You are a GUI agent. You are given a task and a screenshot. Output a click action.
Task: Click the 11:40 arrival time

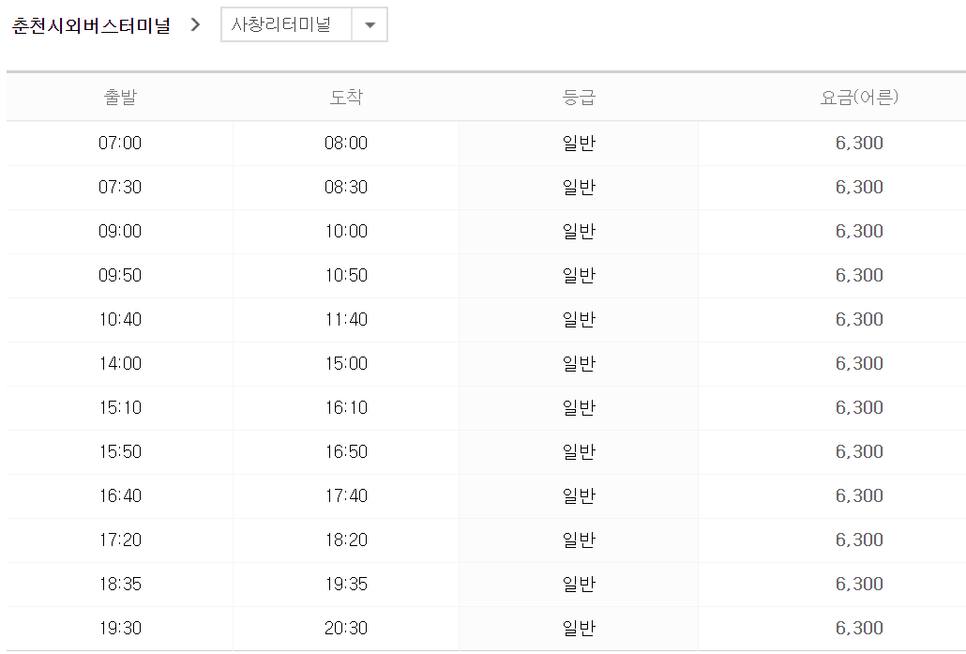point(346,319)
